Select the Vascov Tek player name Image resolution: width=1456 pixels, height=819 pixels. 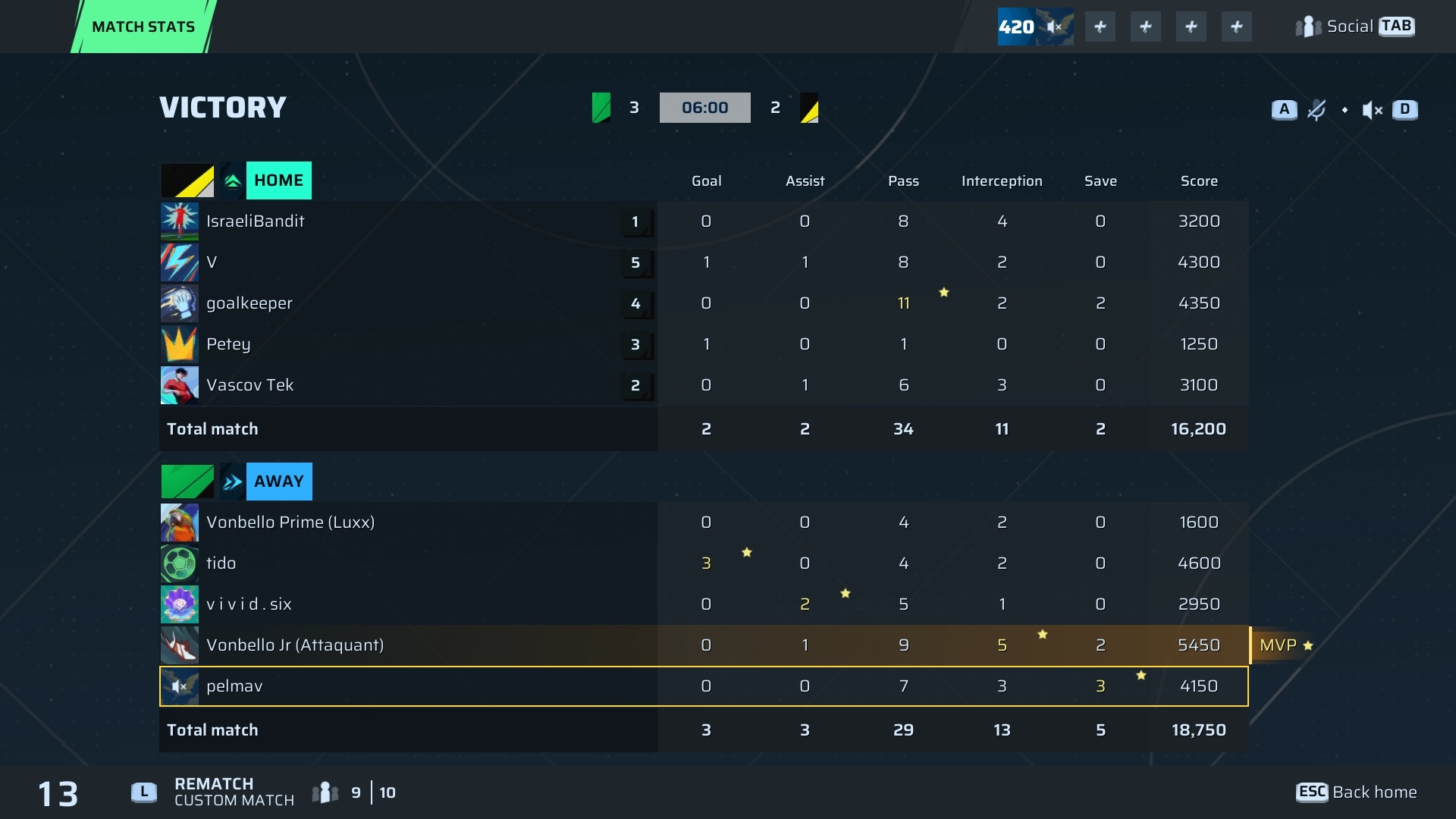click(249, 385)
